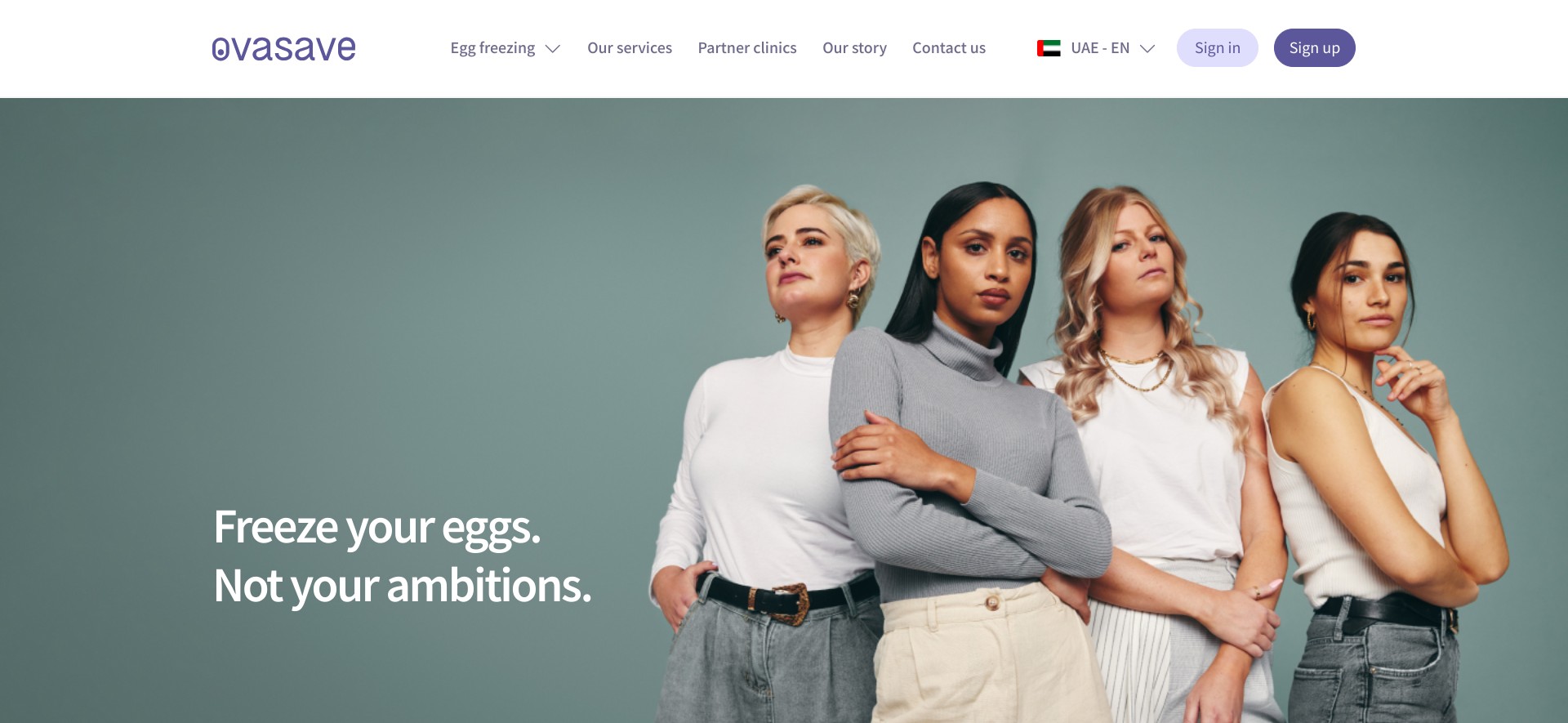Screen dimensions: 1568x723
Task: Open Partner clinics page
Action: [747, 48]
